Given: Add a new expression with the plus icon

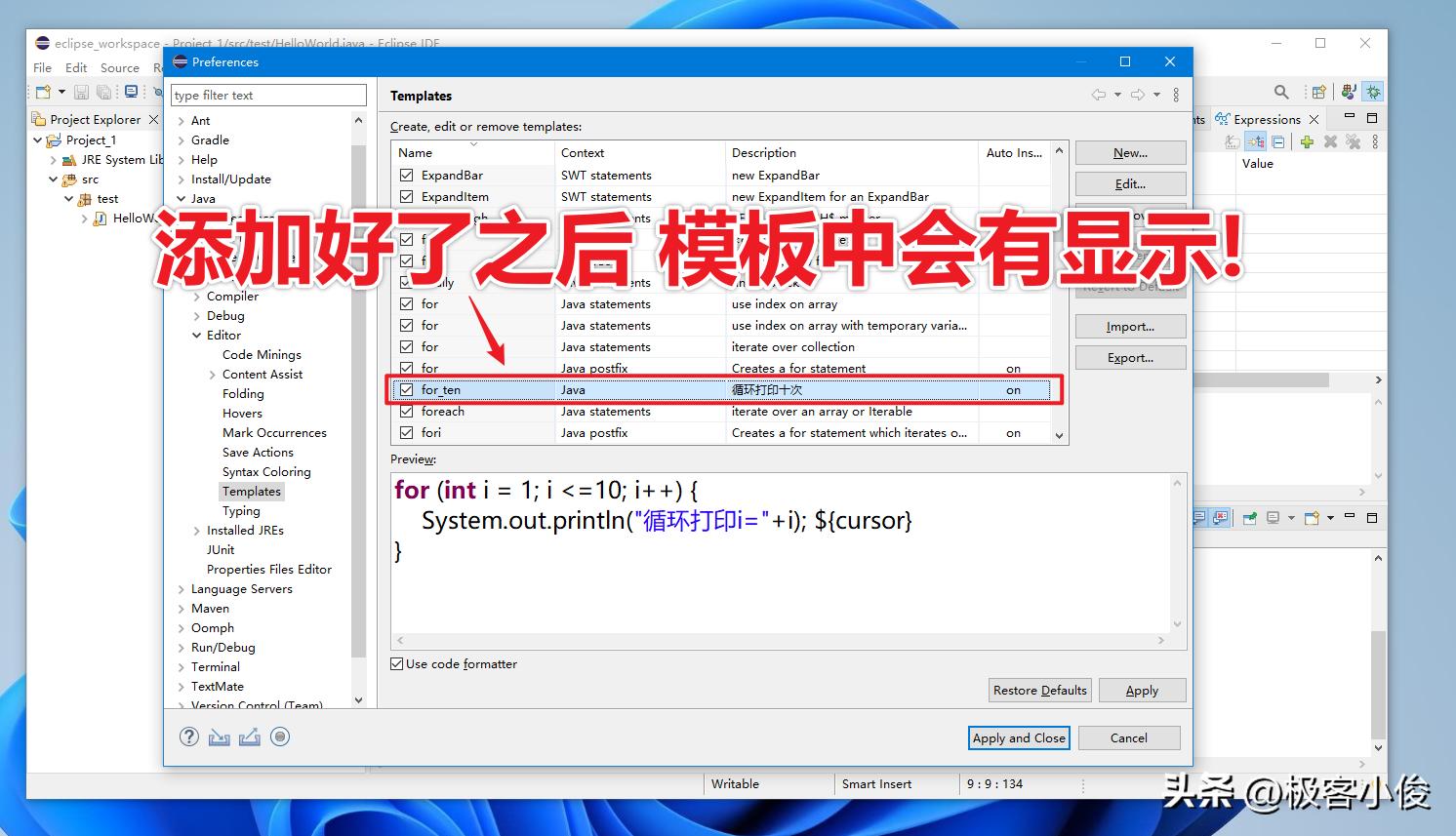Looking at the screenshot, I should coord(1306,140).
